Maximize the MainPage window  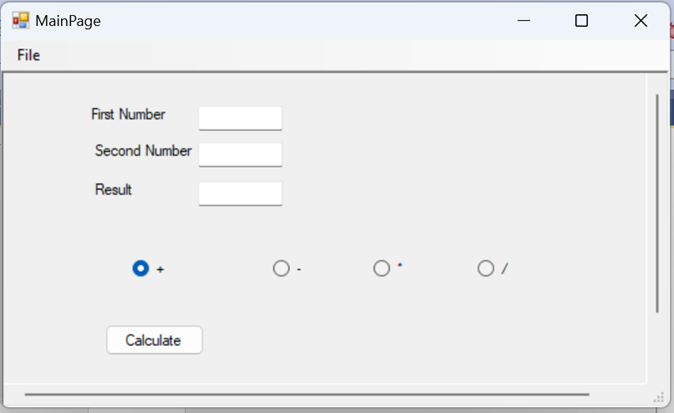[582, 21]
